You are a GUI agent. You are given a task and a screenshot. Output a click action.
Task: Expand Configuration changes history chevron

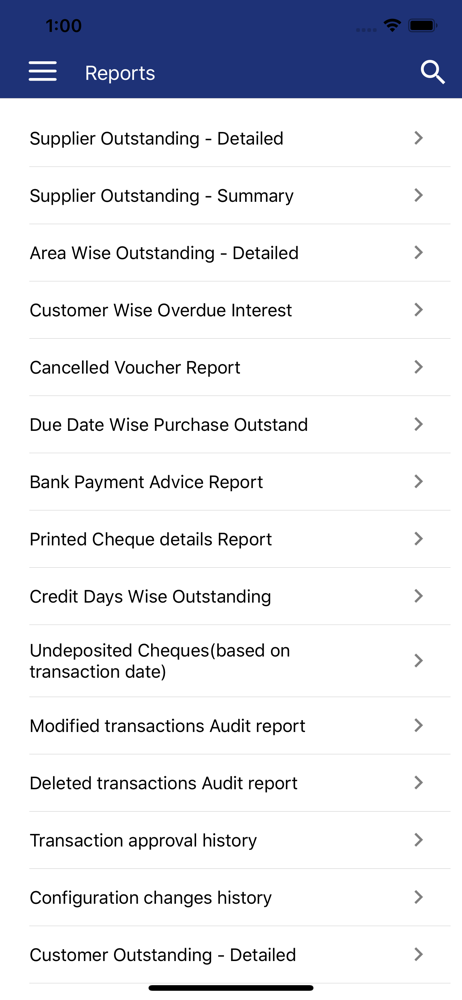[419, 897]
